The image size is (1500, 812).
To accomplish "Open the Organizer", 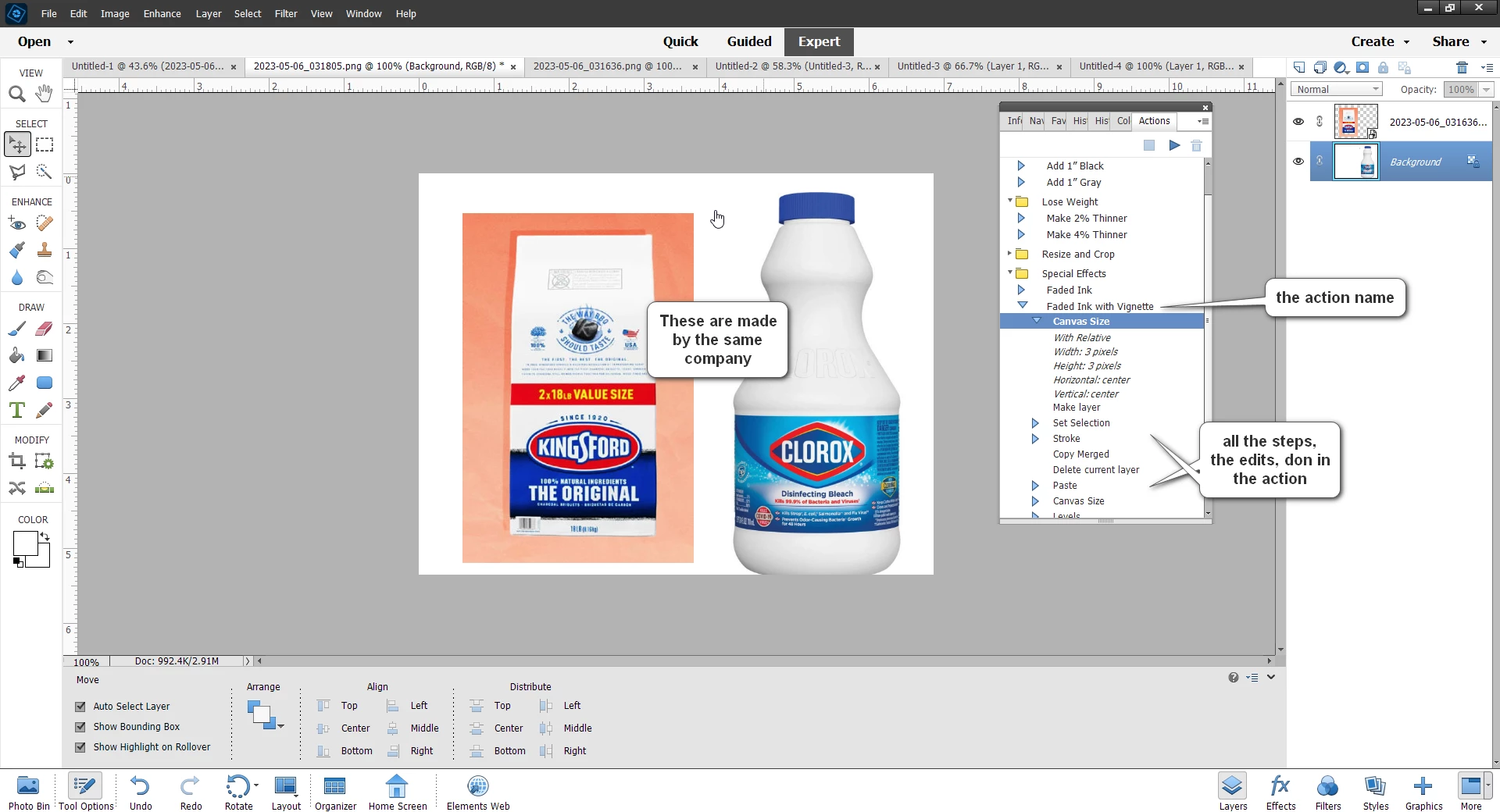I will tap(335, 792).
